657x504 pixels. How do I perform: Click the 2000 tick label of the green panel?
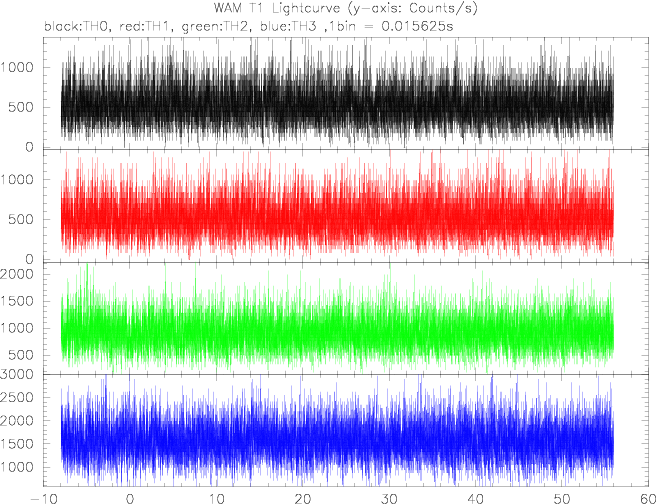[17, 274]
